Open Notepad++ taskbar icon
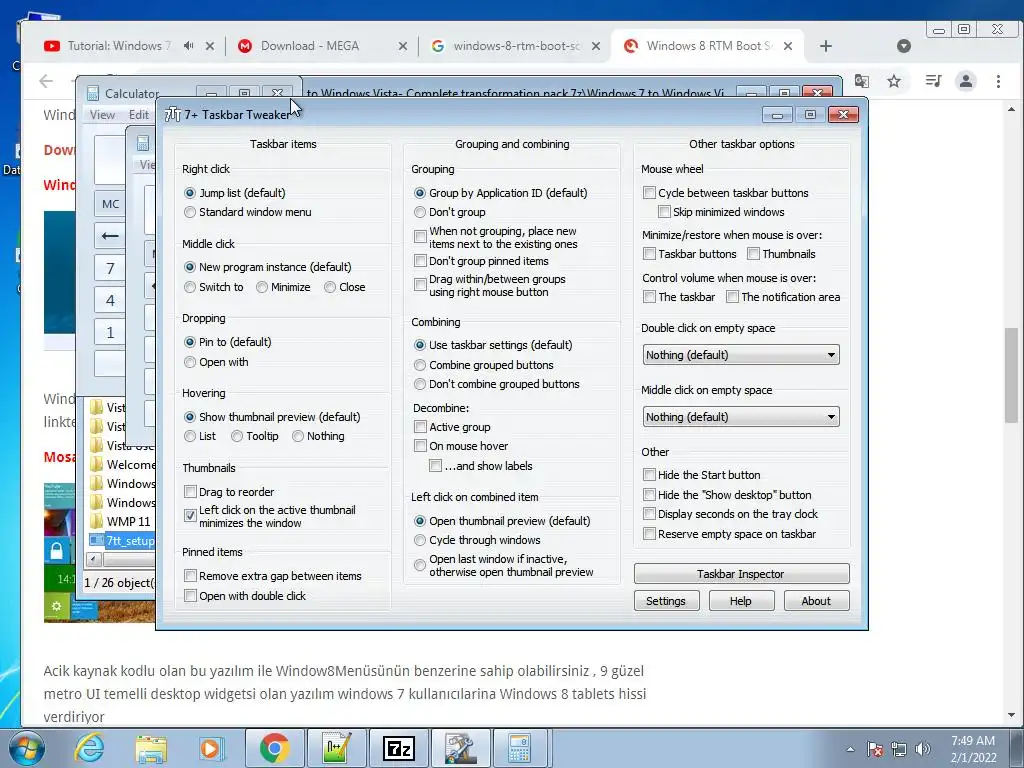Viewport: 1024px width, 768px height. [337, 748]
